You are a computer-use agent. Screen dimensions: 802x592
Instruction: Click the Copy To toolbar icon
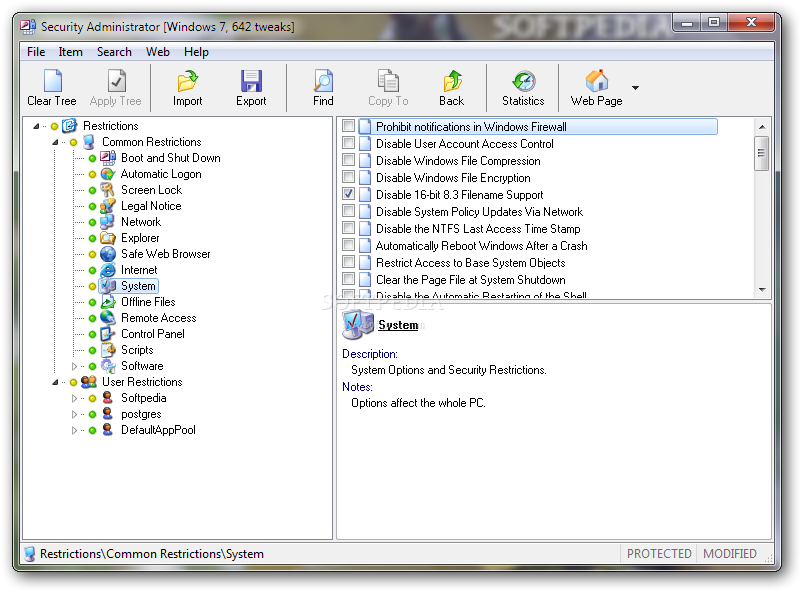coord(388,81)
